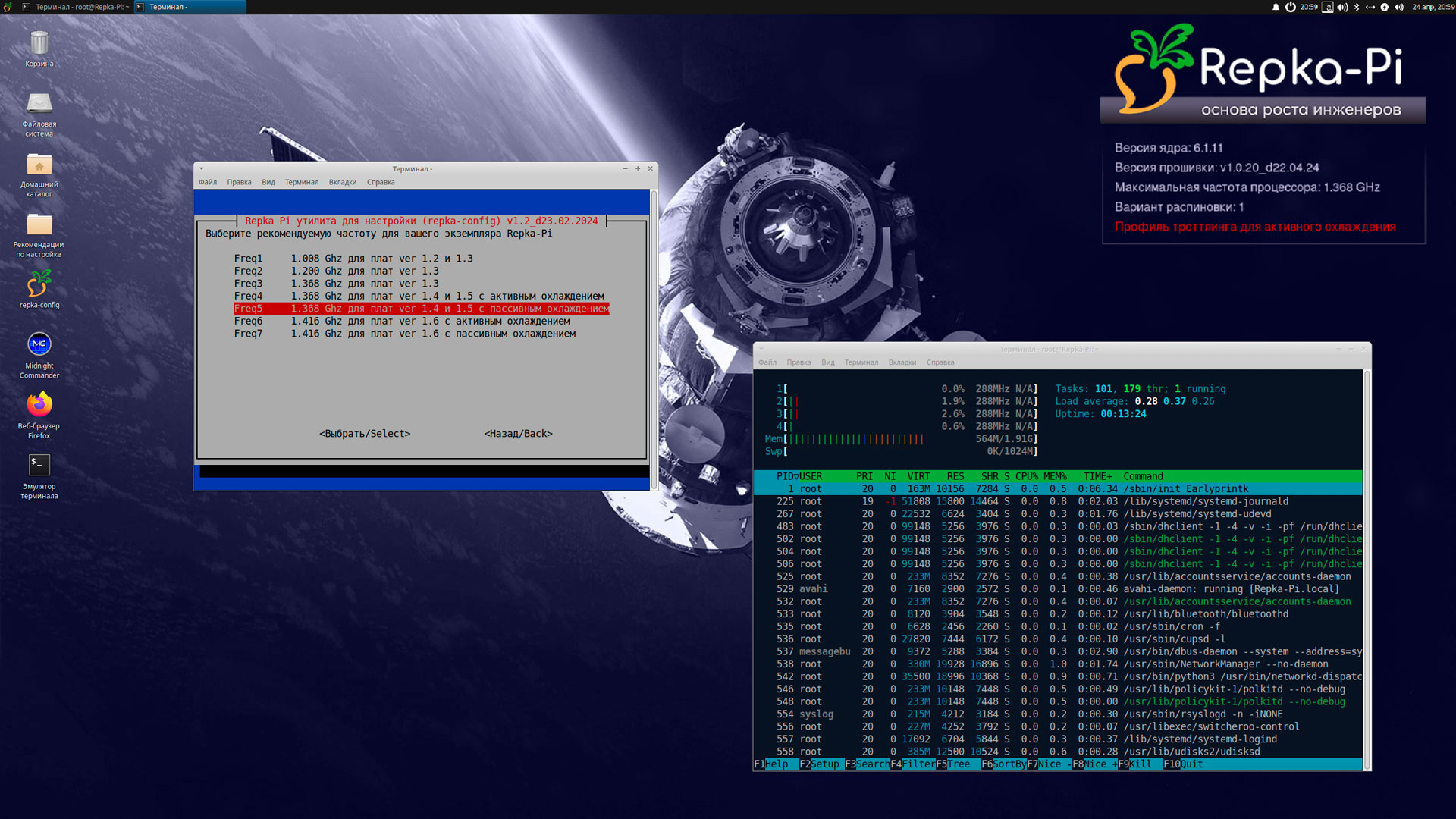
Task: Click the notification bell tray icon
Action: 1276,7
